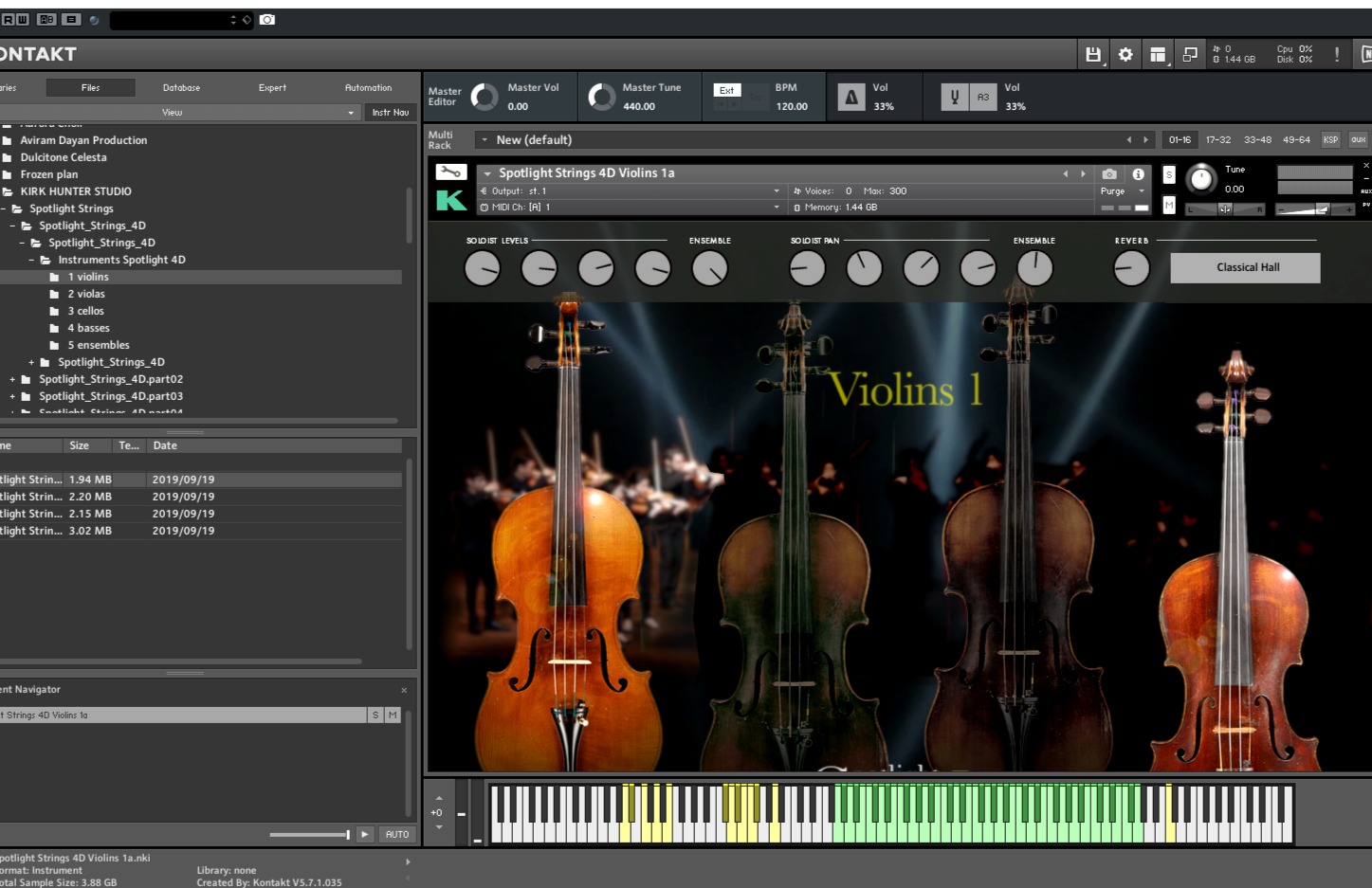1372x888 pixels.
Task: Click the tuning fork reference tone icon
Action: (x=955, y=97)
